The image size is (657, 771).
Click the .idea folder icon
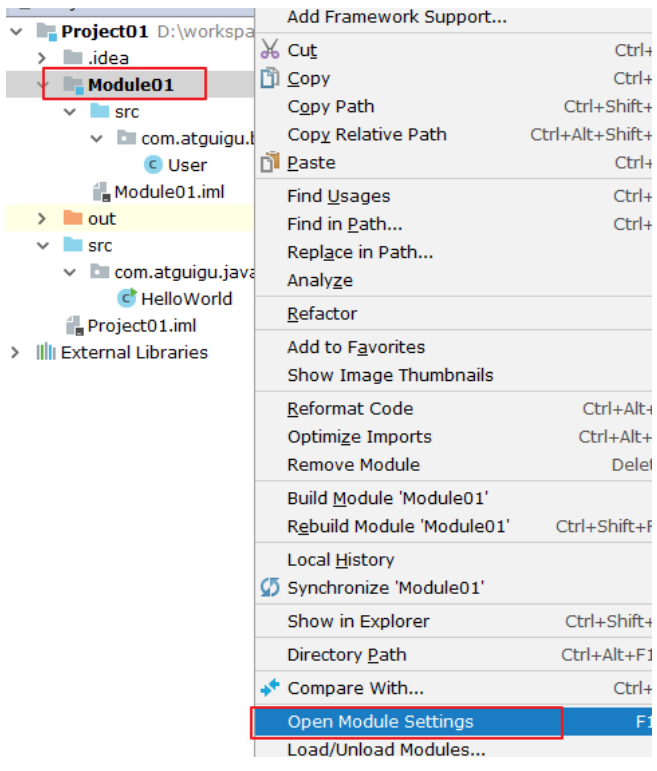tap(73, 58)
